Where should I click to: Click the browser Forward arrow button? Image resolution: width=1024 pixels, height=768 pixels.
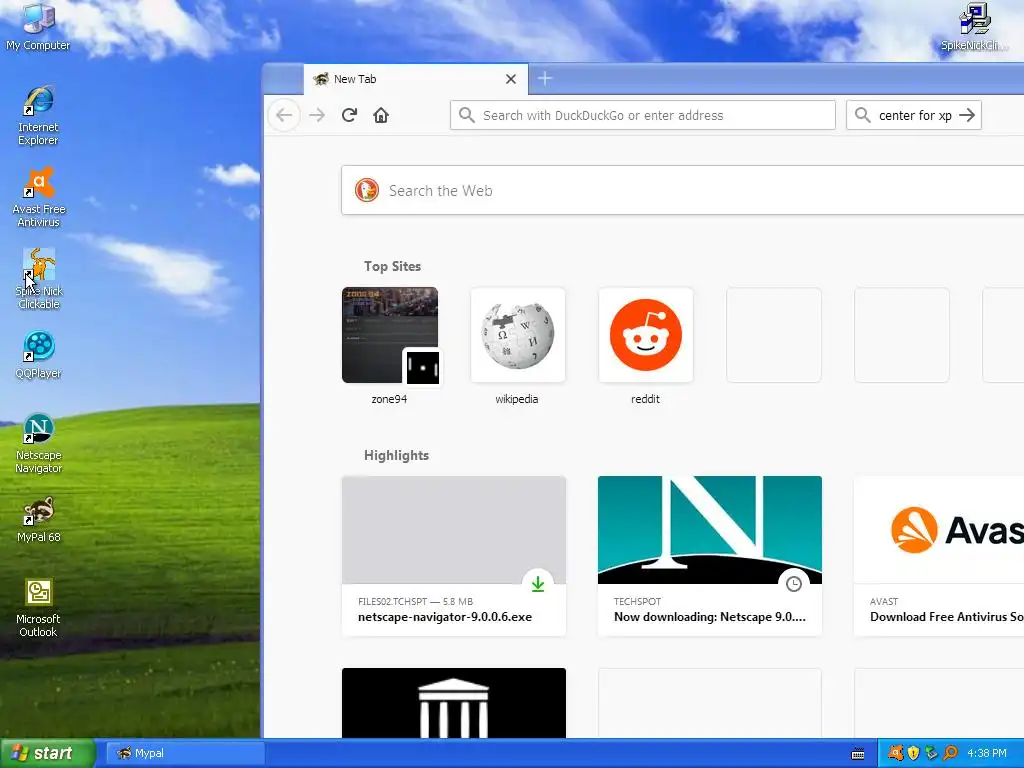317,116
